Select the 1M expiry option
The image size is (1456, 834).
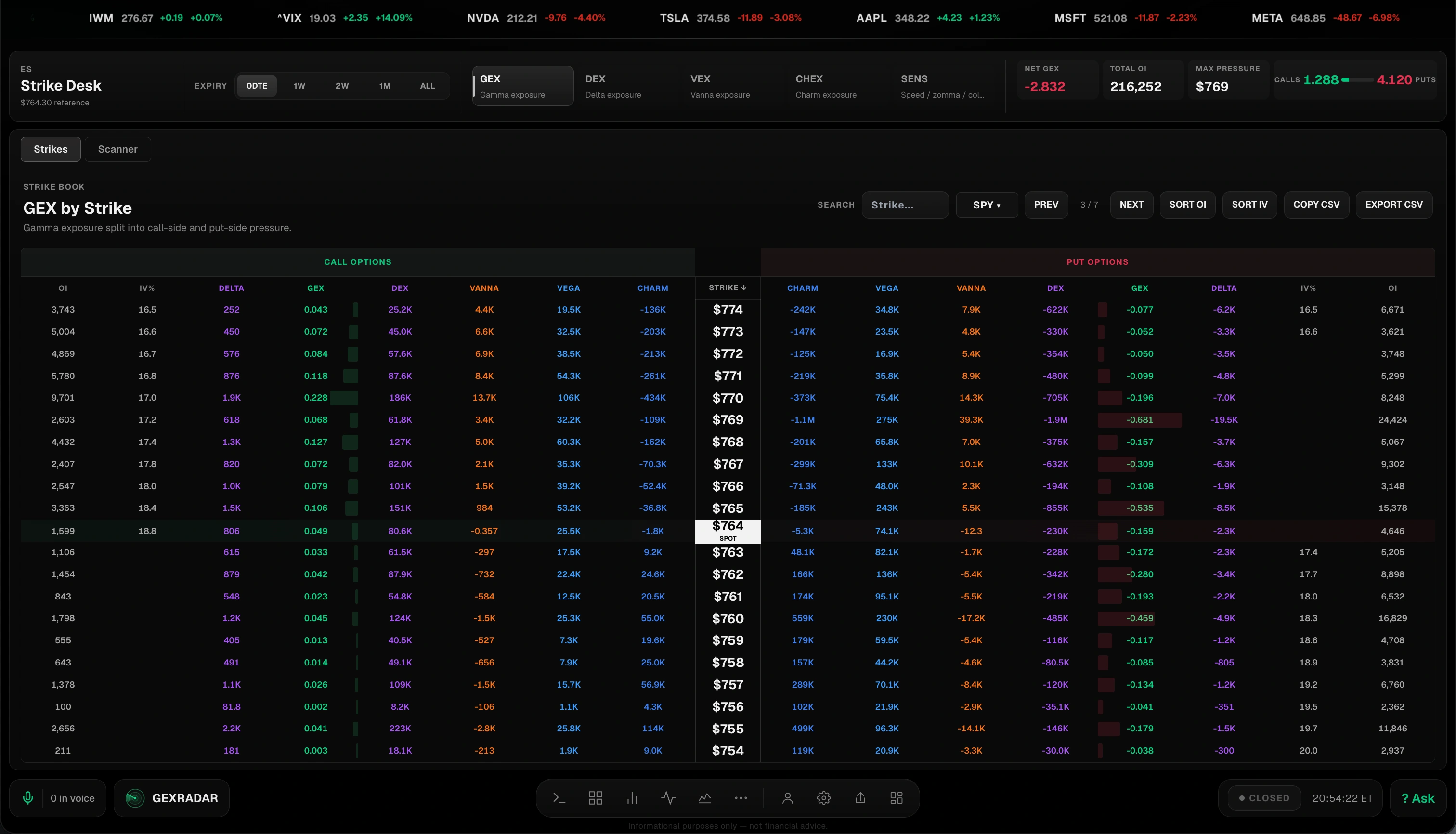tap(385, 86)
